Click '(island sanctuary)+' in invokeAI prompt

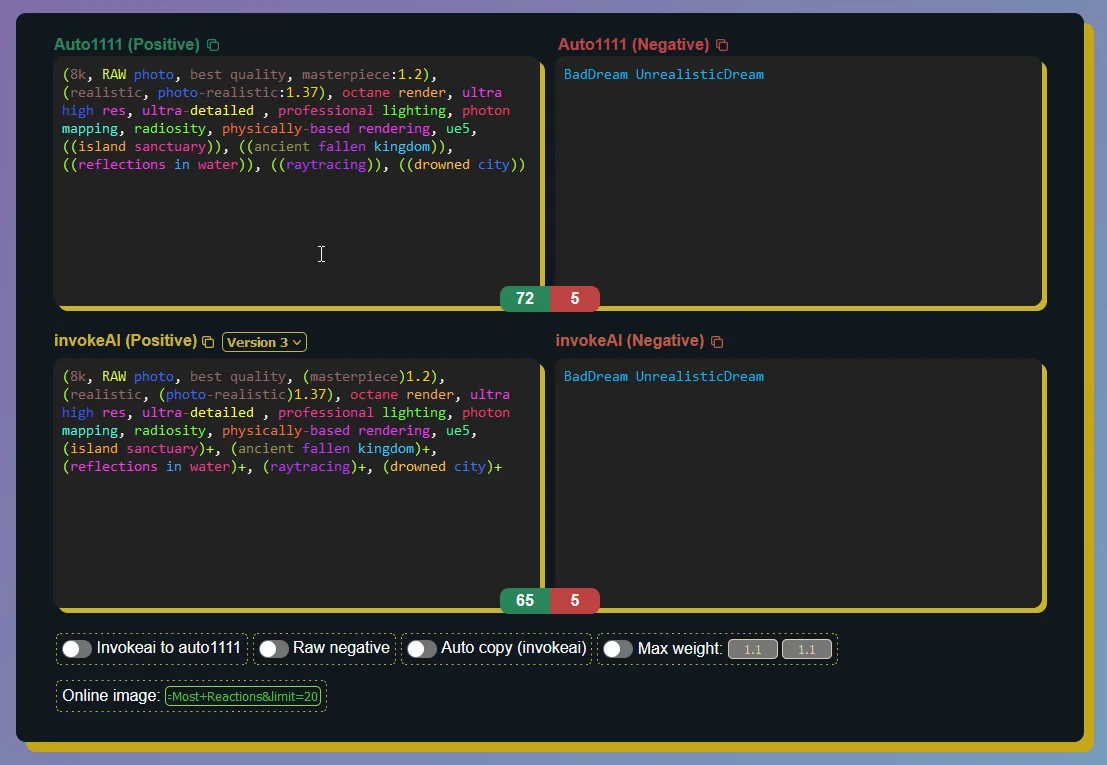click(x=138, y=449)
